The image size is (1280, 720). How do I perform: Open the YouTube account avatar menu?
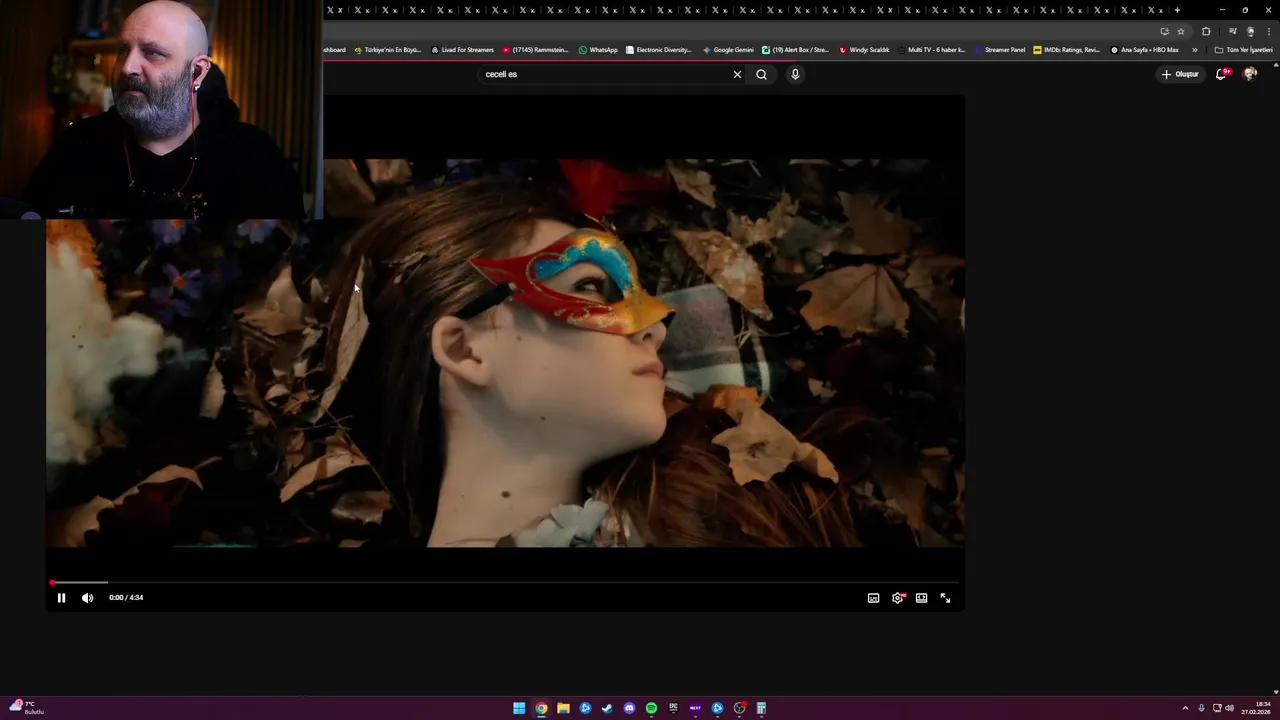pyautogui.click(x=1250, y=74)
